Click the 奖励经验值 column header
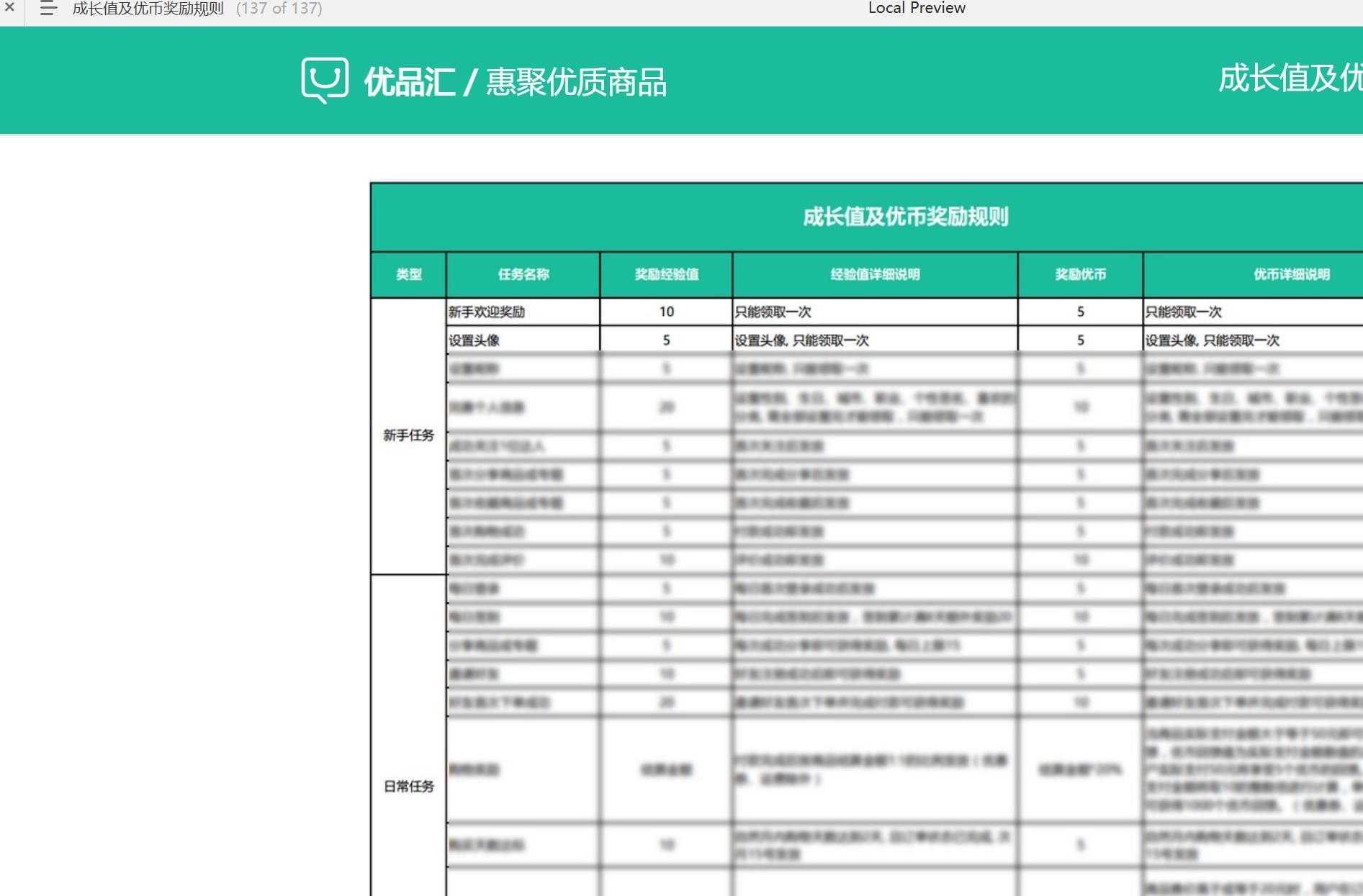The width and height of the screenshot is (1363, 896). pyautogui.click(x=665, y=275)
